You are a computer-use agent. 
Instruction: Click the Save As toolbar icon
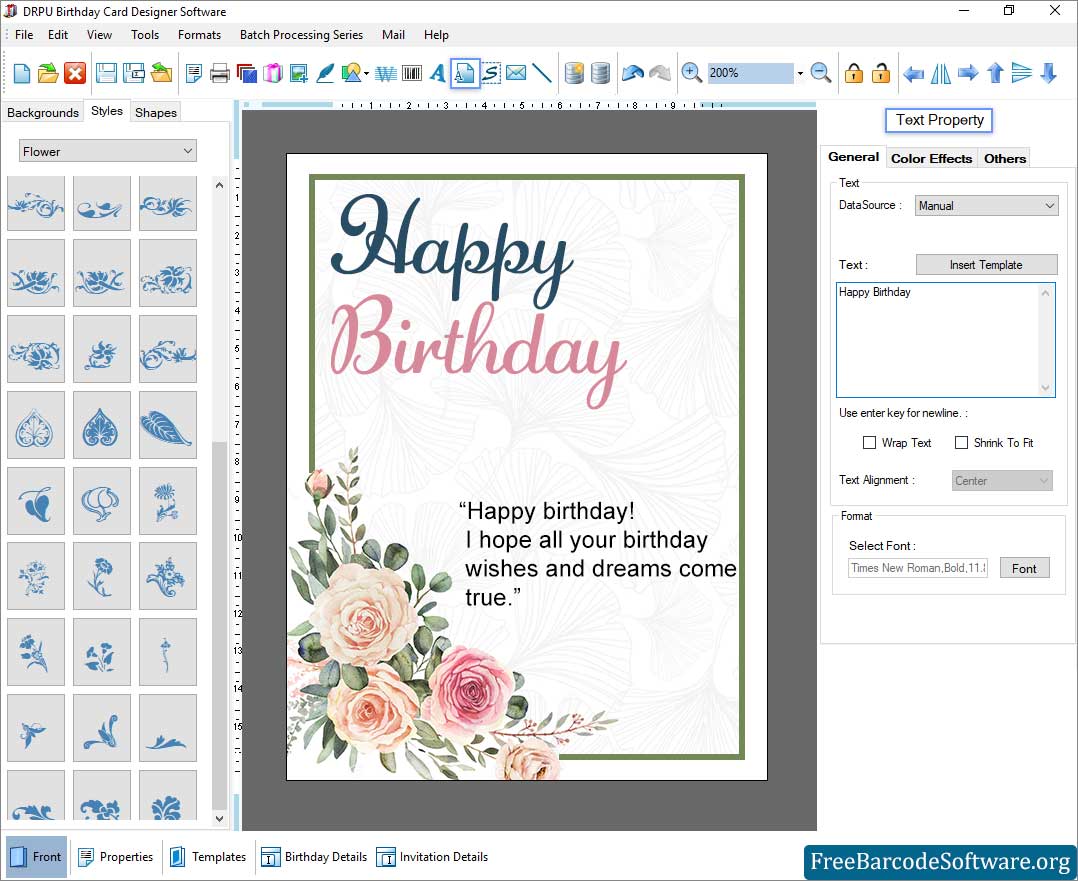point(133,73)
